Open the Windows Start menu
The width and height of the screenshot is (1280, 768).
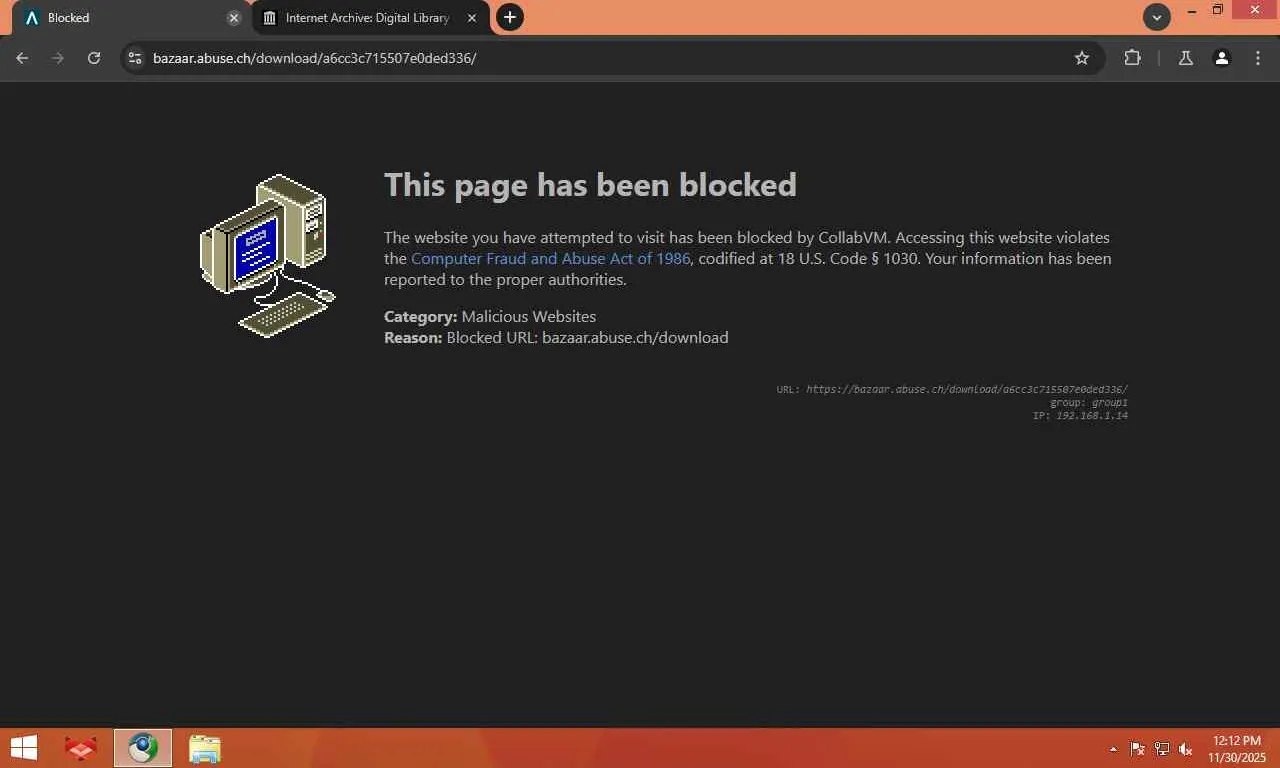pyautogui.click(x=23, y=748)
